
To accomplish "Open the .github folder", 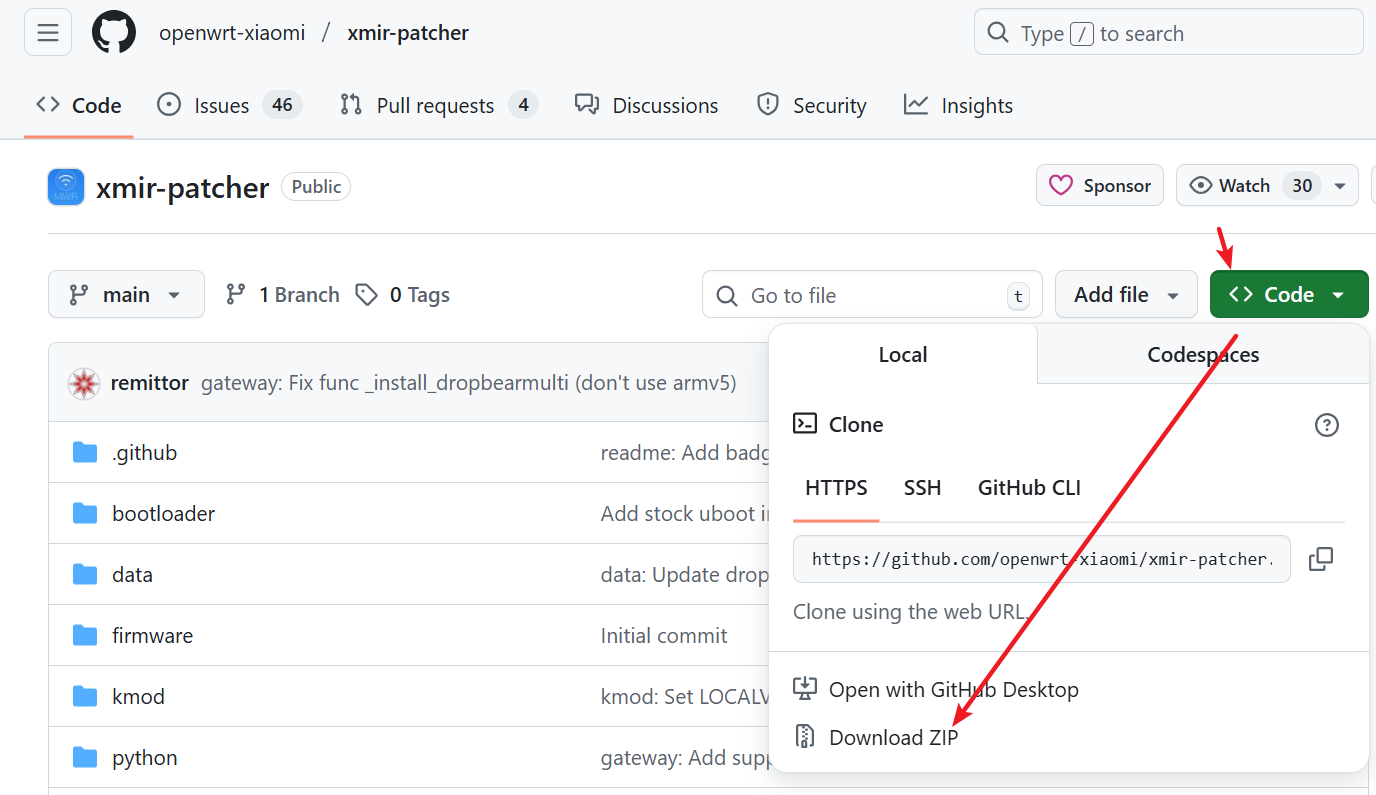I will [144, 453].
